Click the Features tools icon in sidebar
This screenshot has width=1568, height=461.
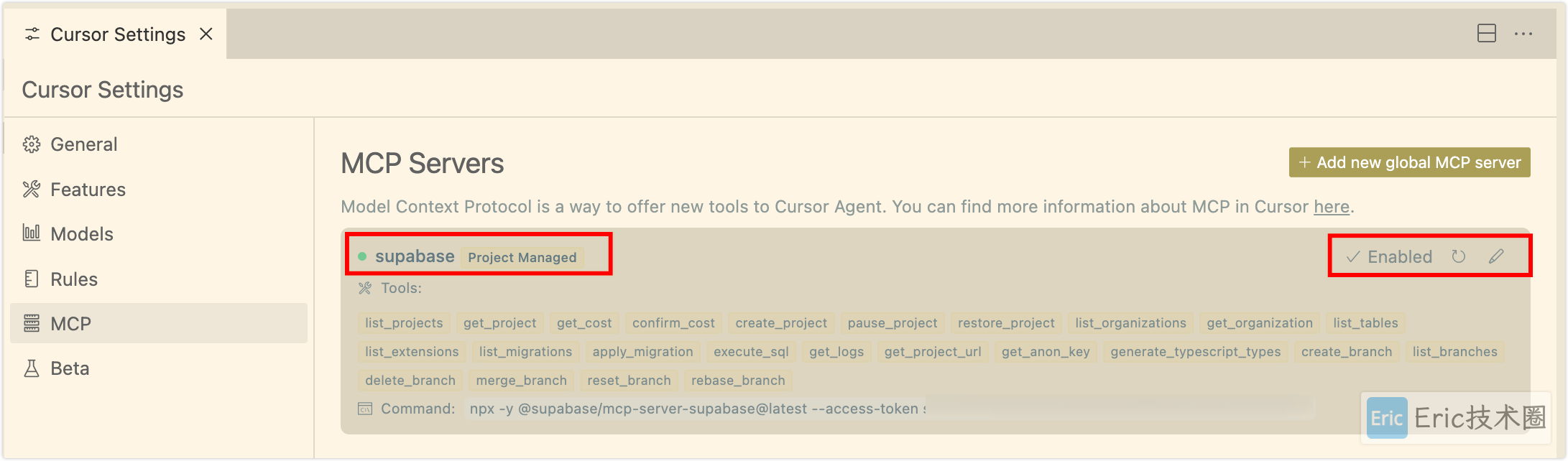pyautogui.click(x=32, y=190)
